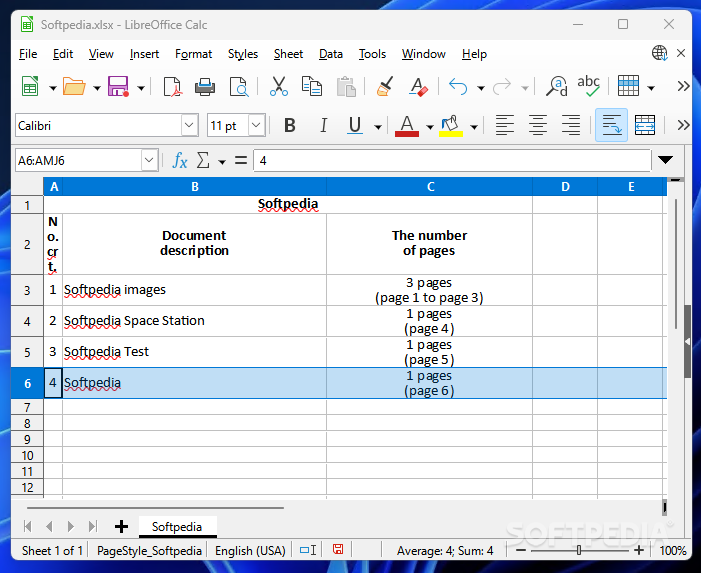Apply red font color
The width and height of the screenshot is (701, 573).
coord(407,126)
